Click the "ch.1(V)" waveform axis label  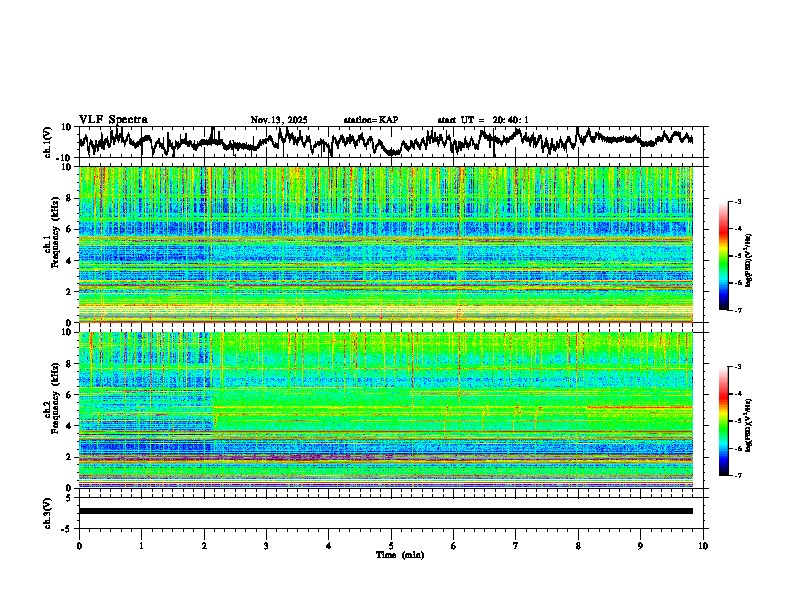click(x=48, y=142)
